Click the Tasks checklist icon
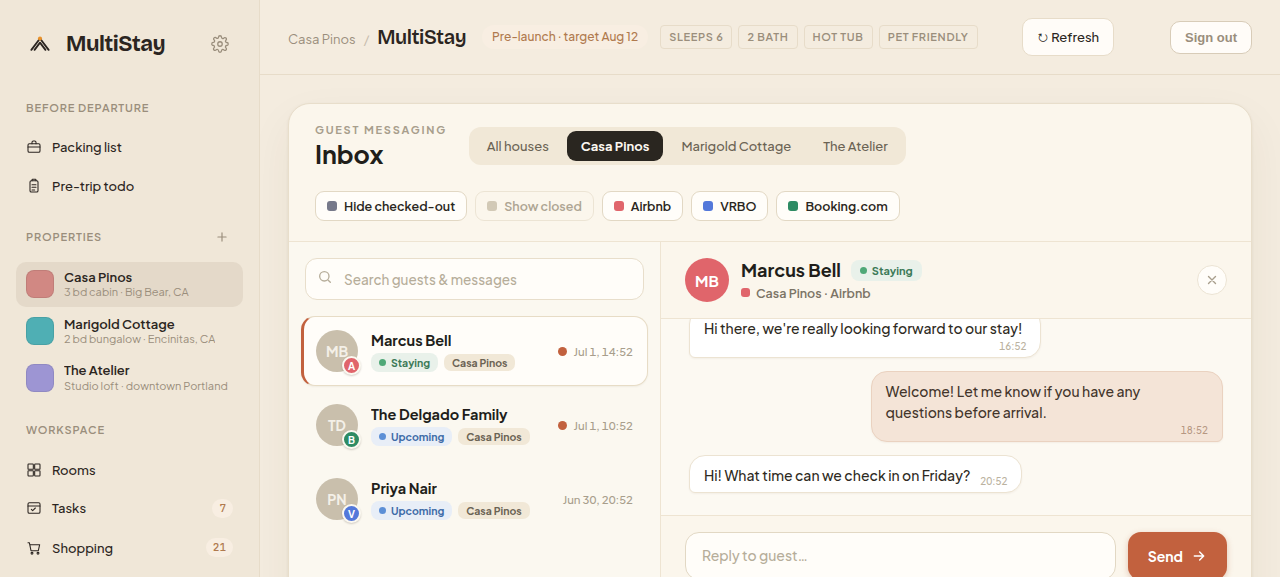Viewport: 1280px width, 577px height. pos(34,508)
